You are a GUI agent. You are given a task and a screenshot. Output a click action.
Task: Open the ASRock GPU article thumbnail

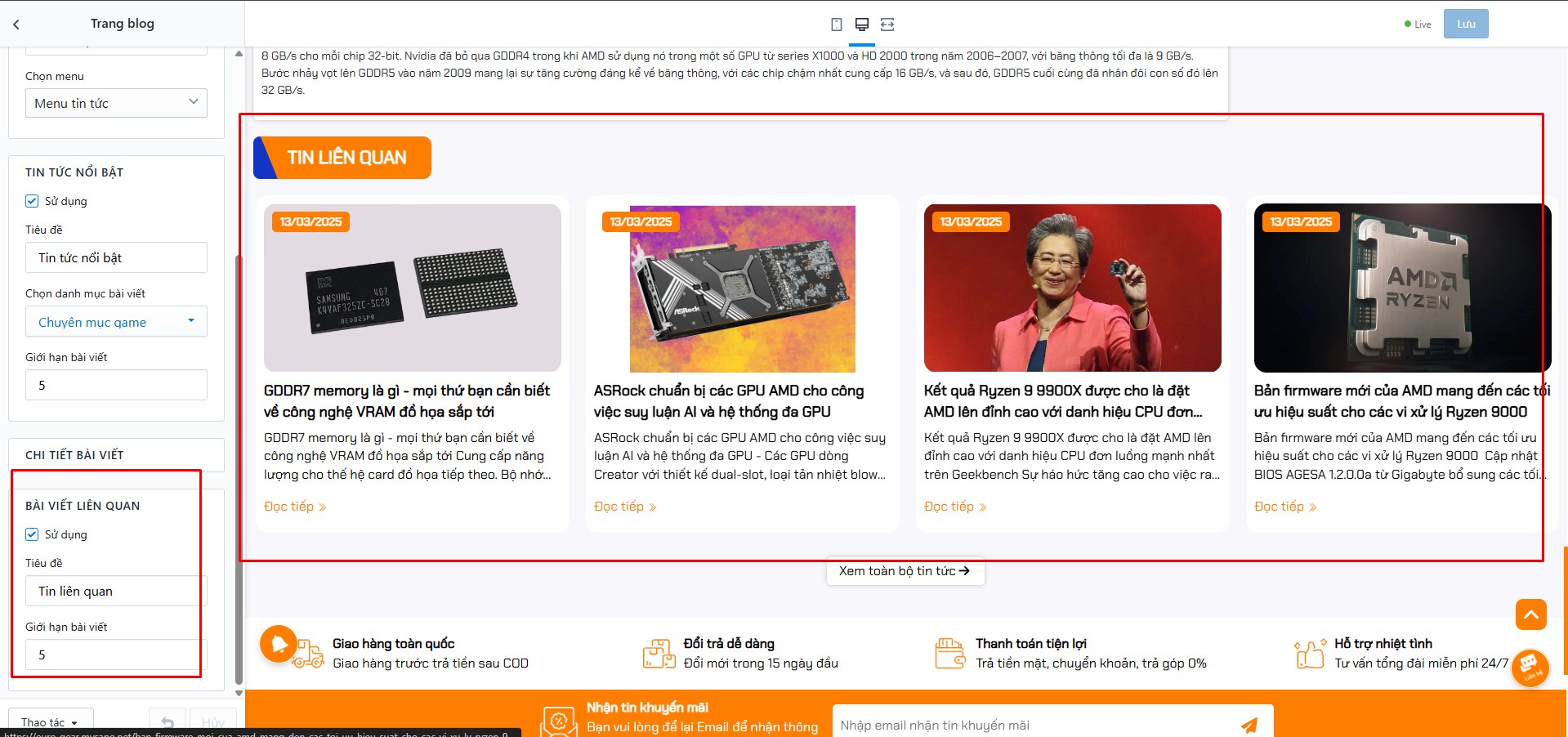coord(743,288)
